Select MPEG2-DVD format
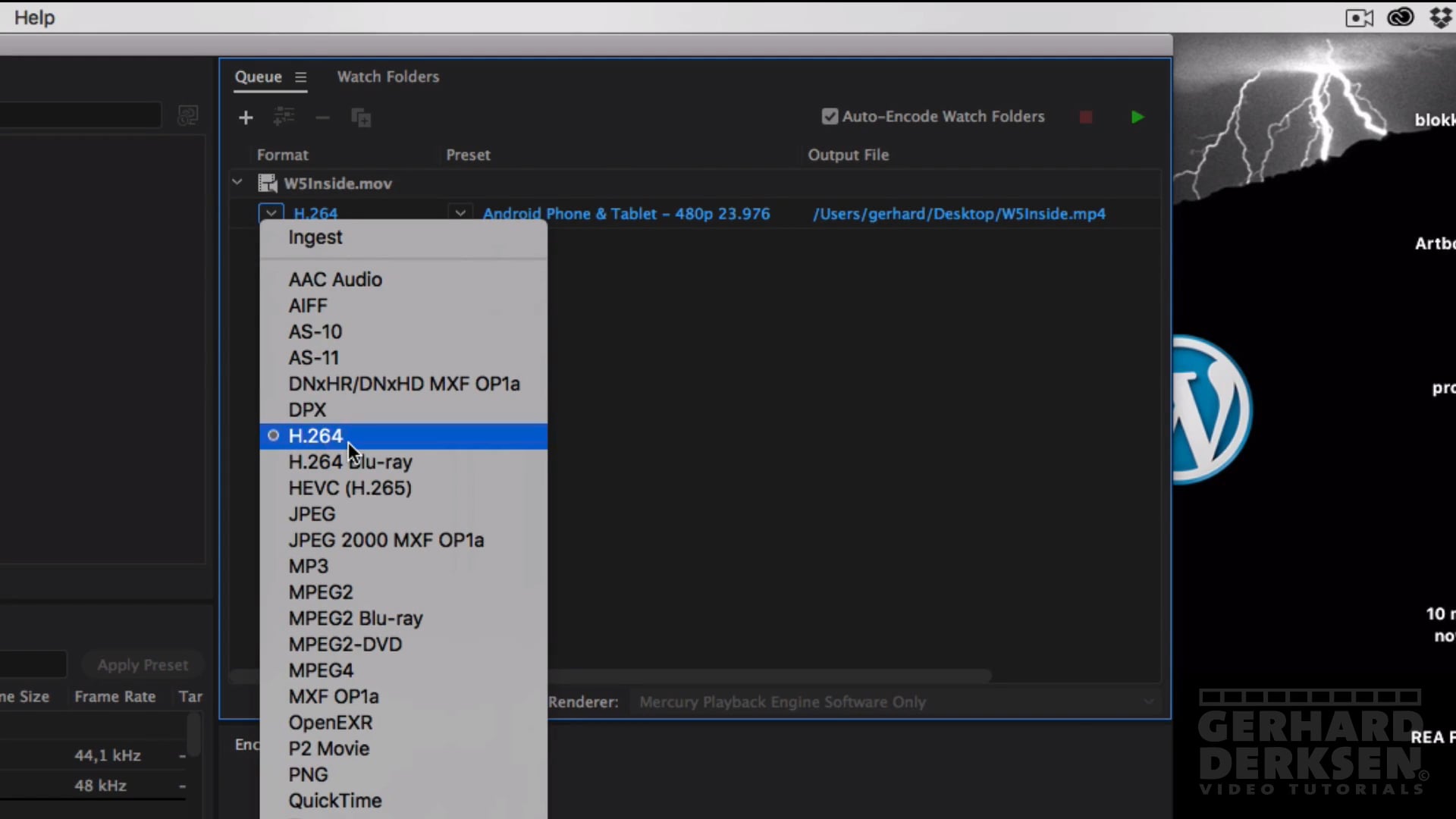Image resolution: width=1456 pixels, height=819 pixels. click(403, 645)
